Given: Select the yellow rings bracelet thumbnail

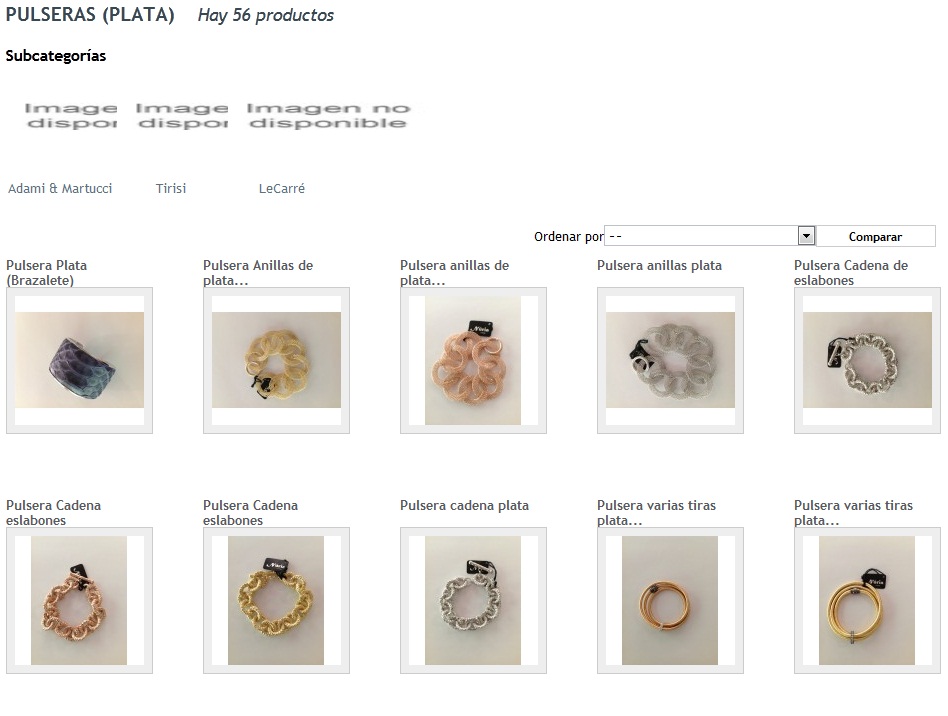Looking at the screenshot, I should tap(276, 360).
